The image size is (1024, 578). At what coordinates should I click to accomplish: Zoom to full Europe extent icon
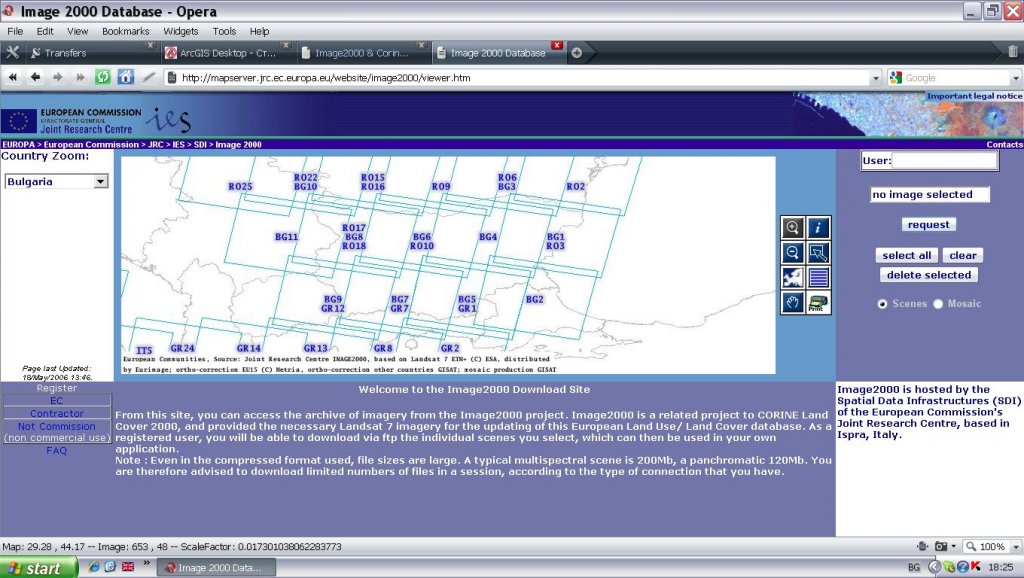point(792,278)
